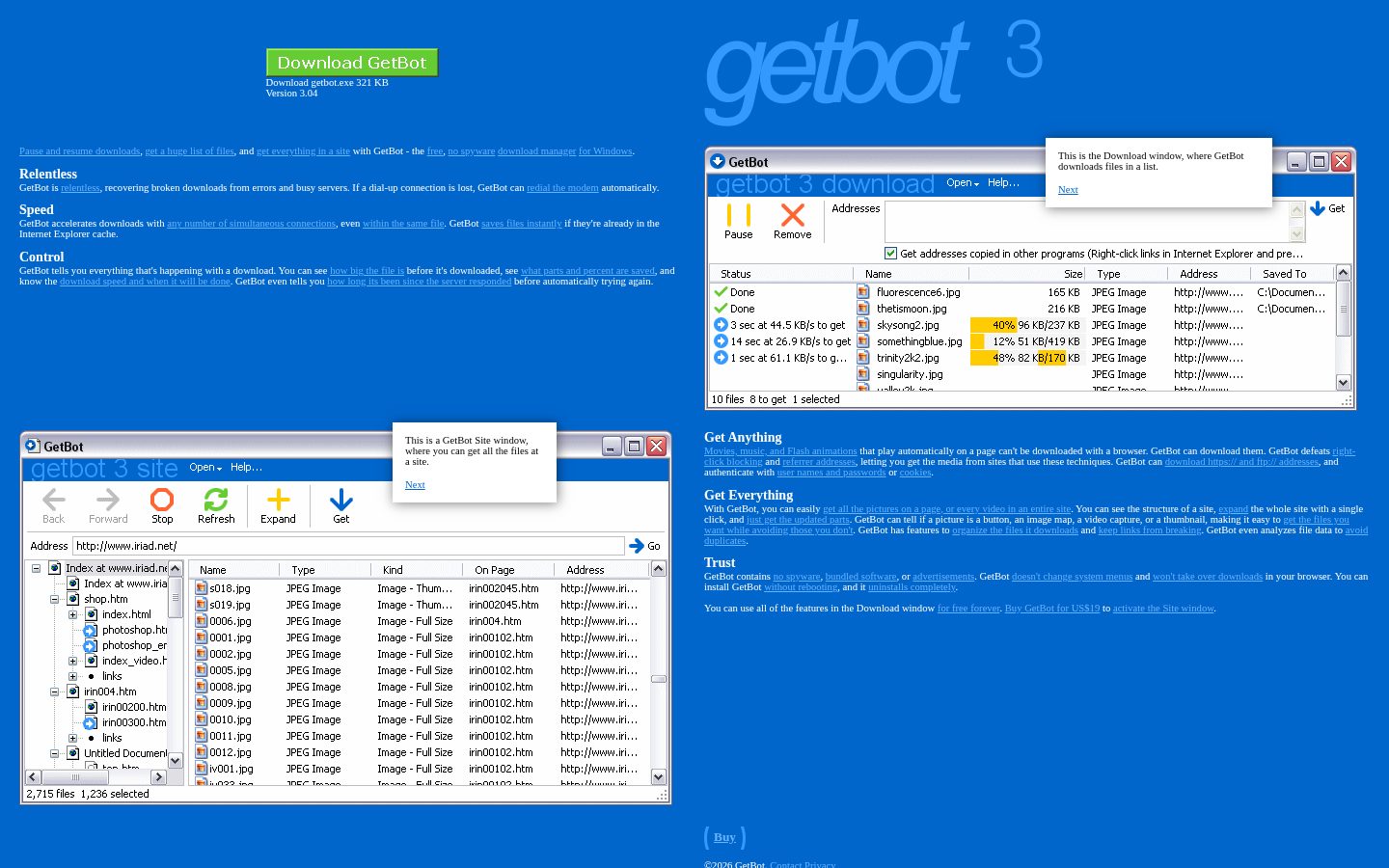Click the file icon next to thetismoon.jpg
The height and width of the screenshot is (868, 1389).
tap(863, 309)
